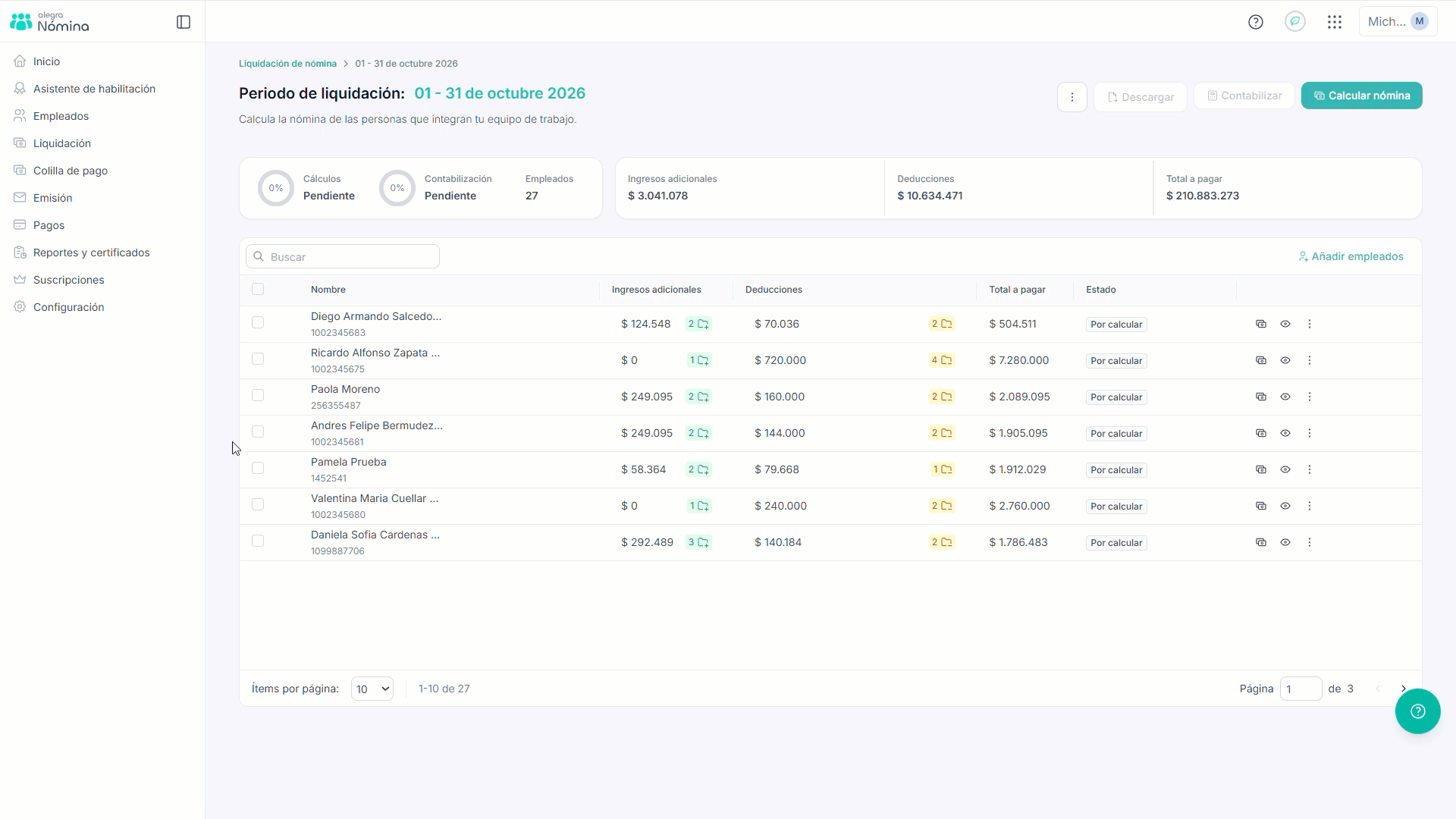Check the box for Pamela Prueba
1456x819 pixels.
258,468
